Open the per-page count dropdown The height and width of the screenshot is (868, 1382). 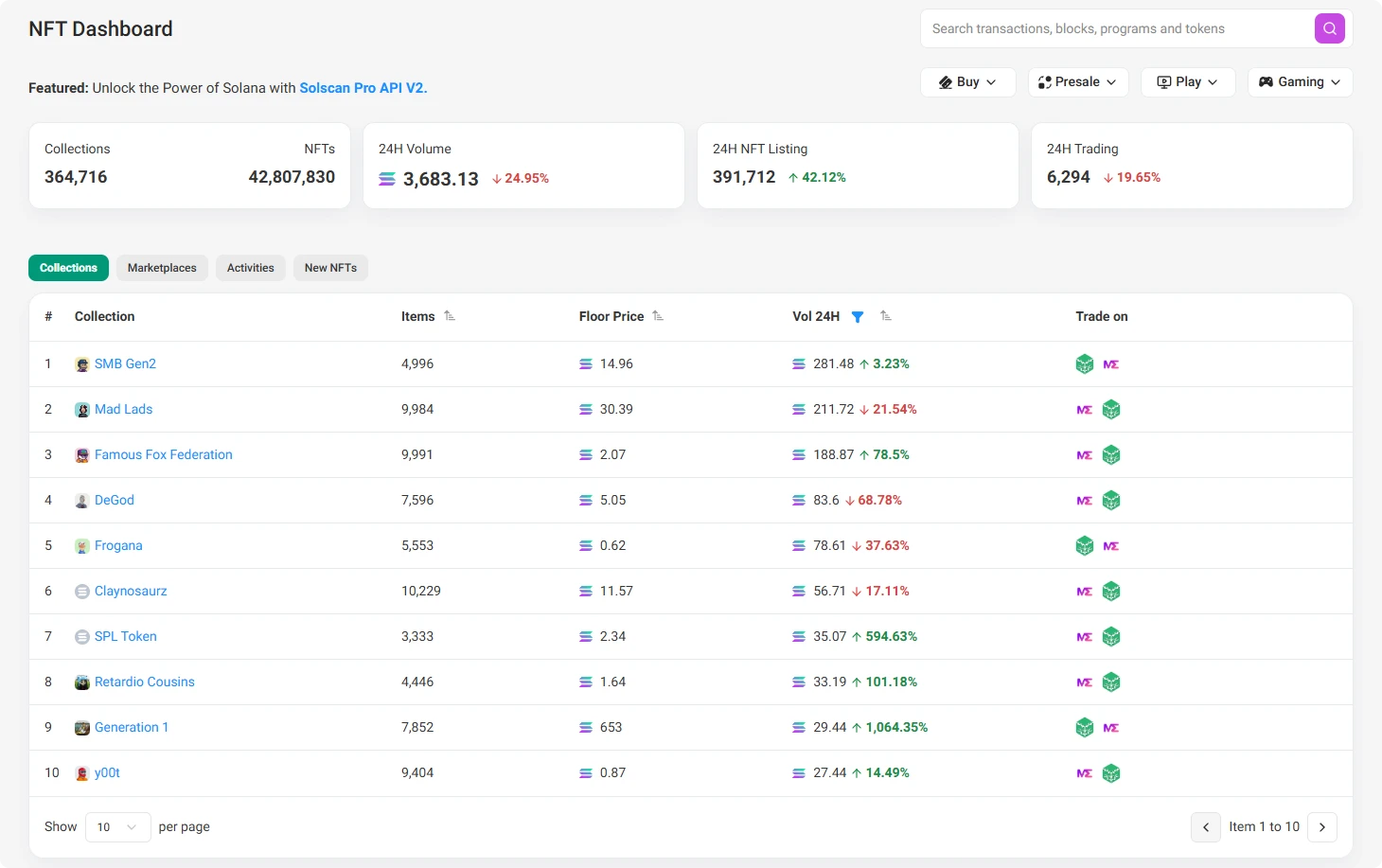117,826
